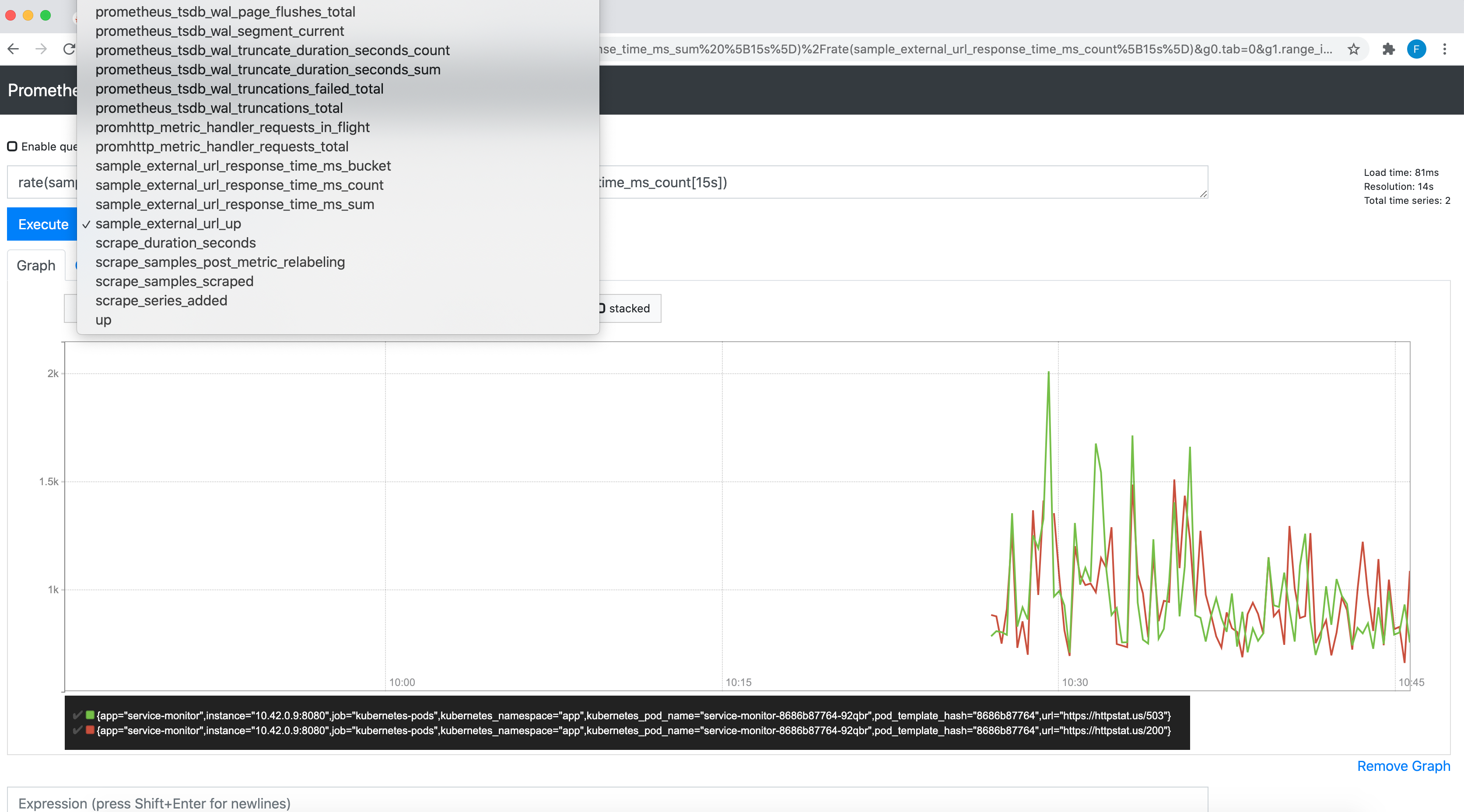This screenshot has width=1464, height=812.
Task: Choose scrape_duration_seconds metric option
Action: click(175, 243)
